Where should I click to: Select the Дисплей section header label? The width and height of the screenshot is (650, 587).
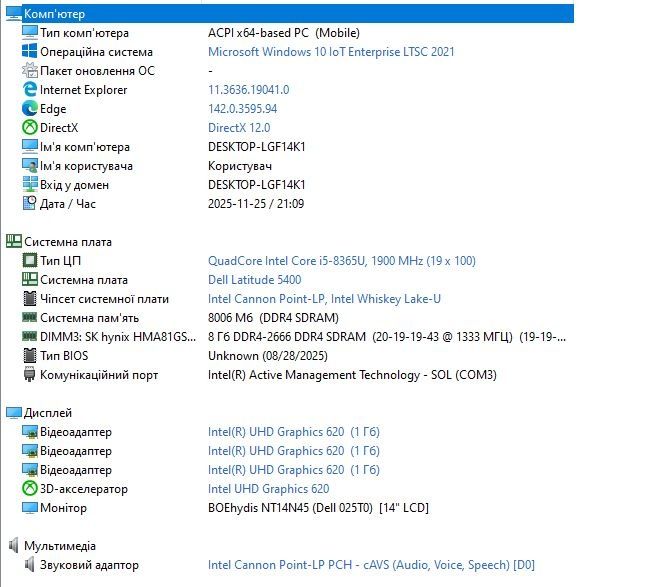coord(48,413)
